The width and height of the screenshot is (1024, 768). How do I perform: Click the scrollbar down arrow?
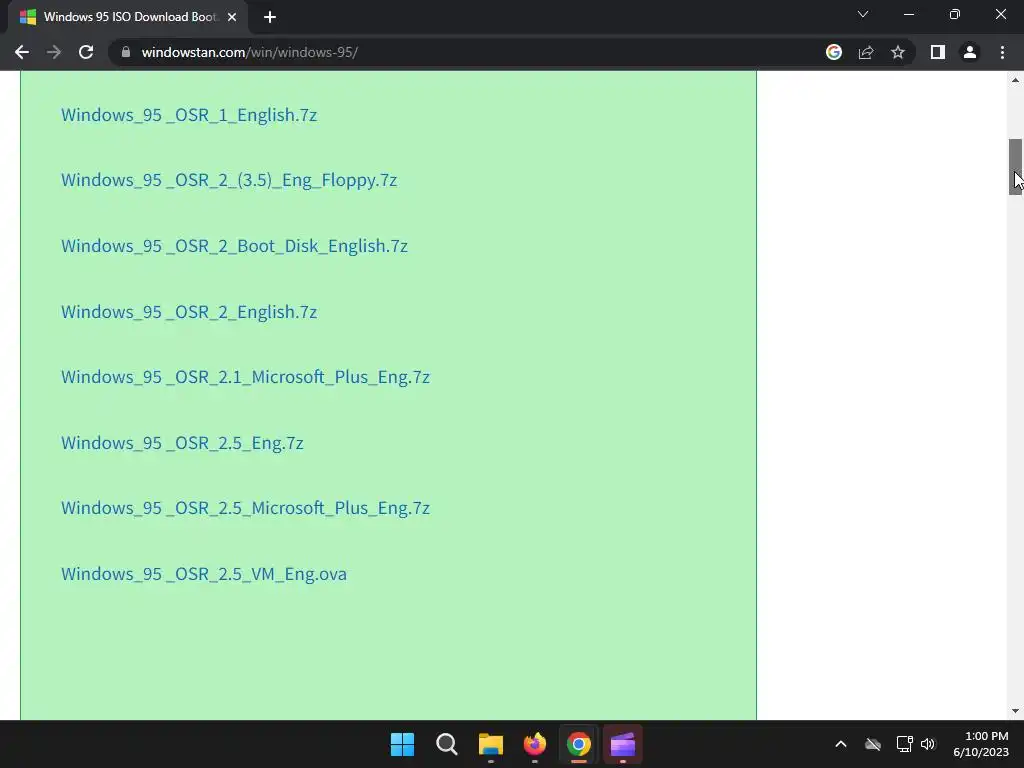click(x=1015, y=711)
